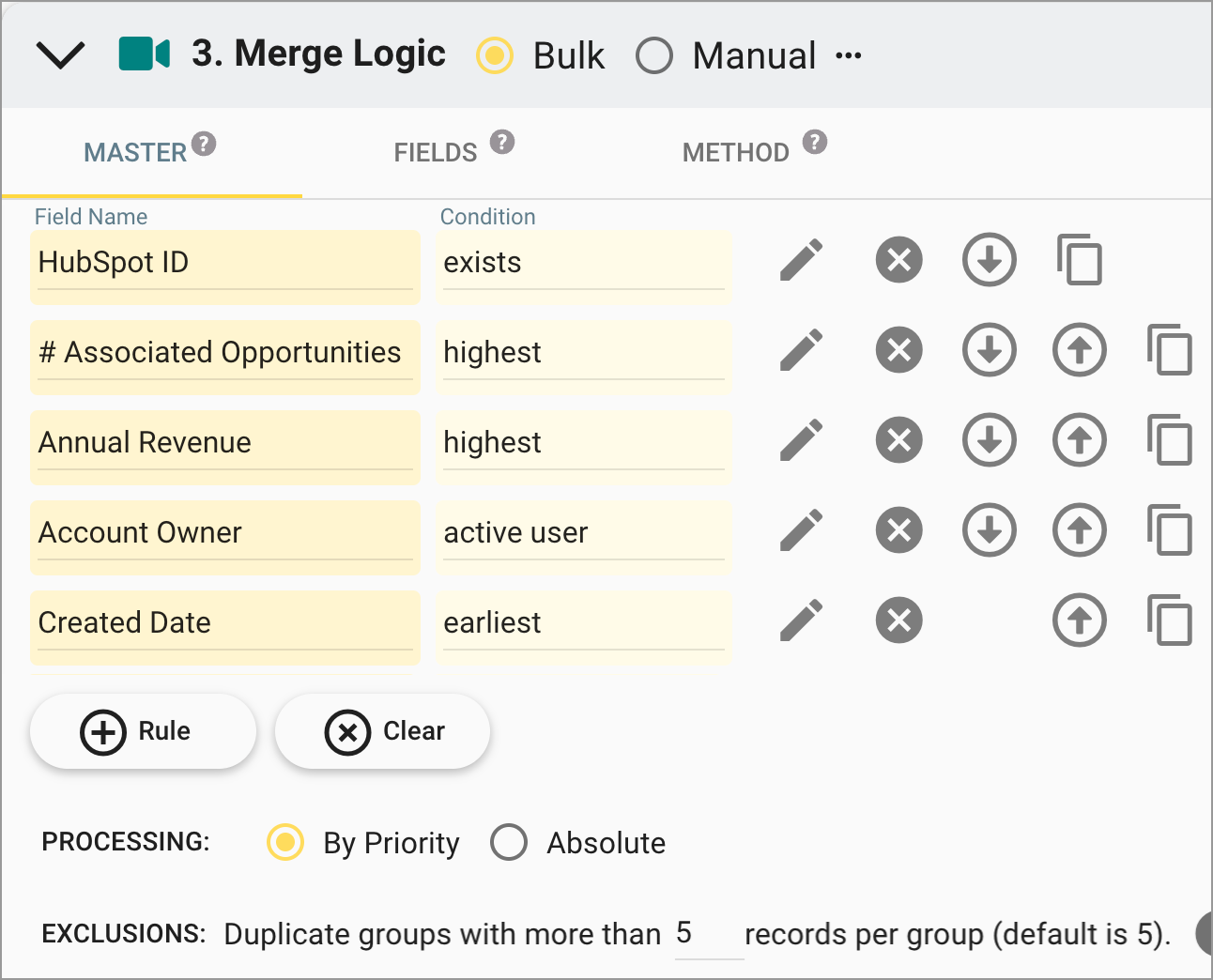
Task: Move the # Associated Opportunities rule down
Action: coord(989,350)
